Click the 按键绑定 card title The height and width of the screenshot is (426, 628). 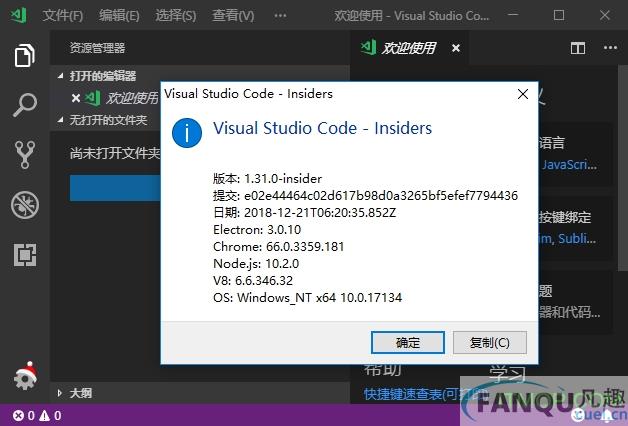(565, 217)
